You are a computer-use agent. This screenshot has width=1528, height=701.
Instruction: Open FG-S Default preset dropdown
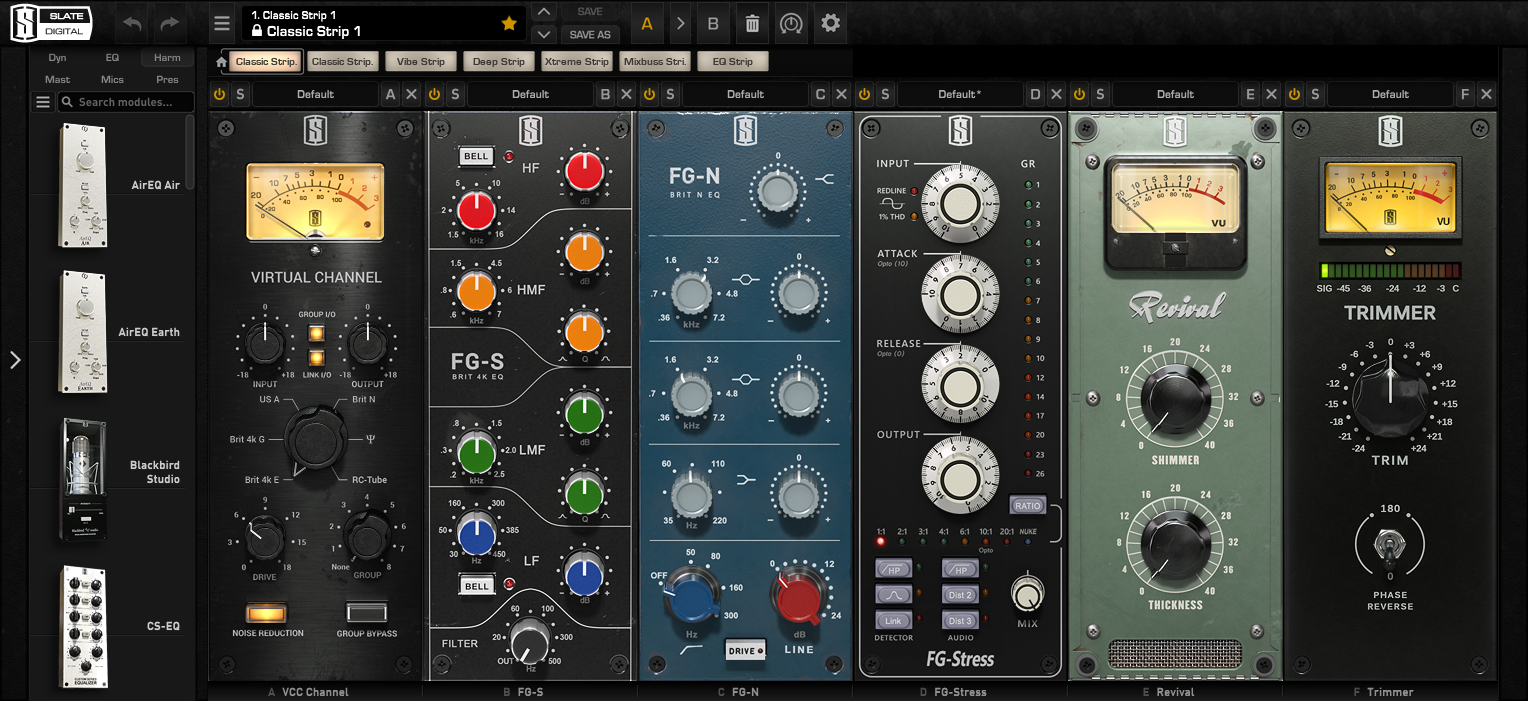tap(531, 94)
